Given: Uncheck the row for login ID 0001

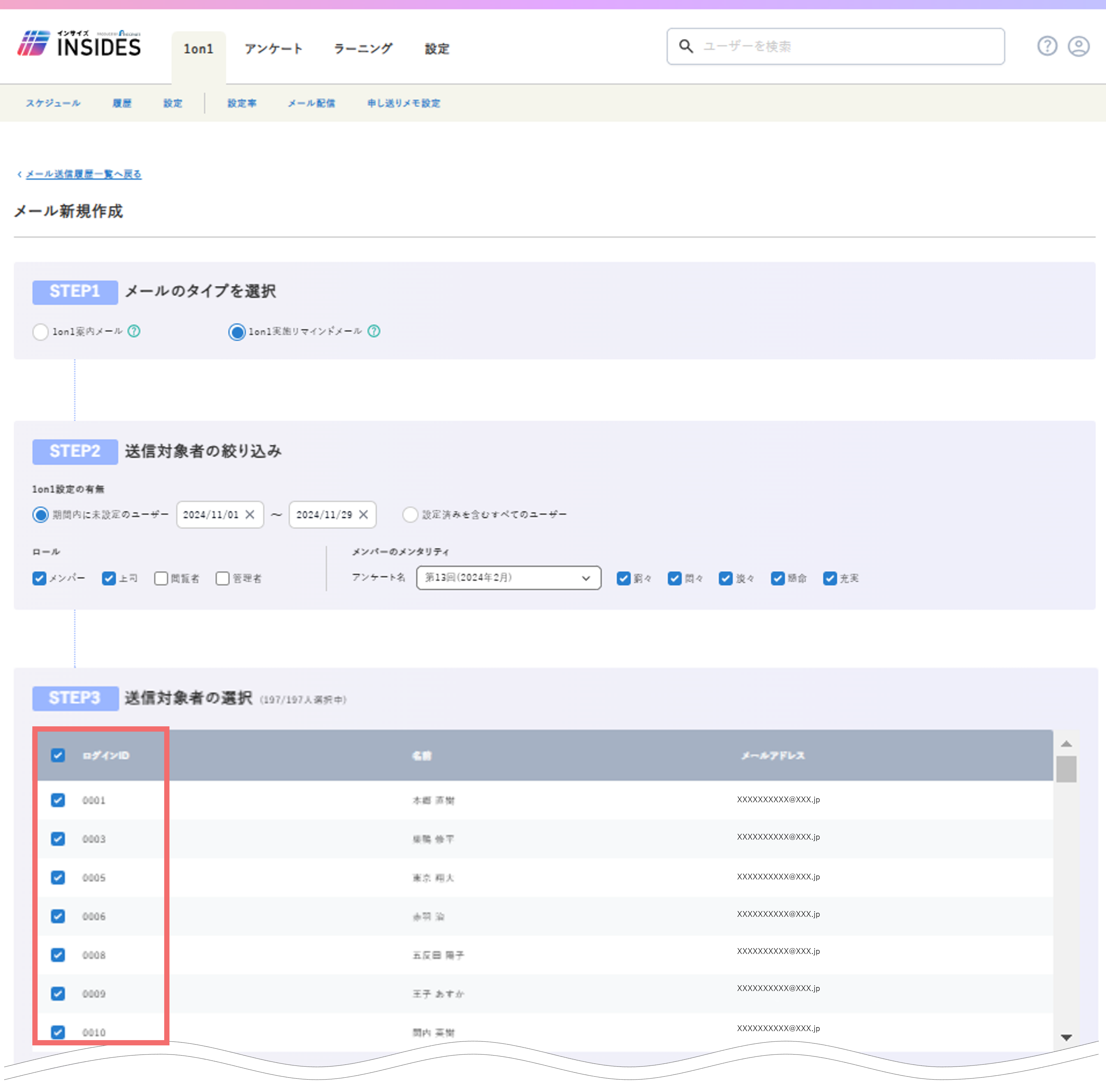Looking at the screenshot, I should (58, 800).
